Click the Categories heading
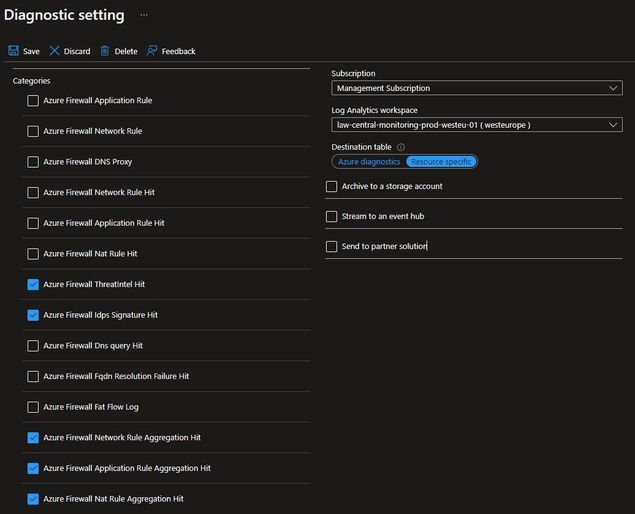Viewport: 635px width, 514px height. 32,81
